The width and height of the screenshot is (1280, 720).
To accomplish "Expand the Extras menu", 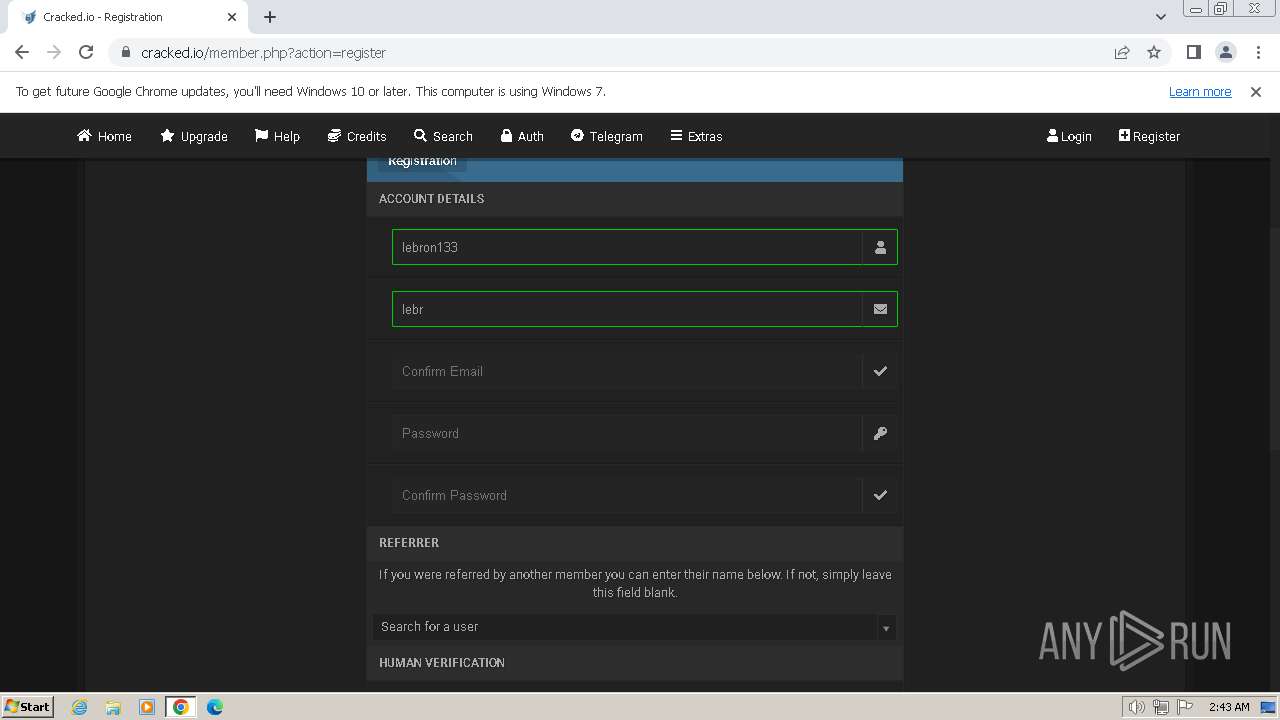I will click(696, 136).
